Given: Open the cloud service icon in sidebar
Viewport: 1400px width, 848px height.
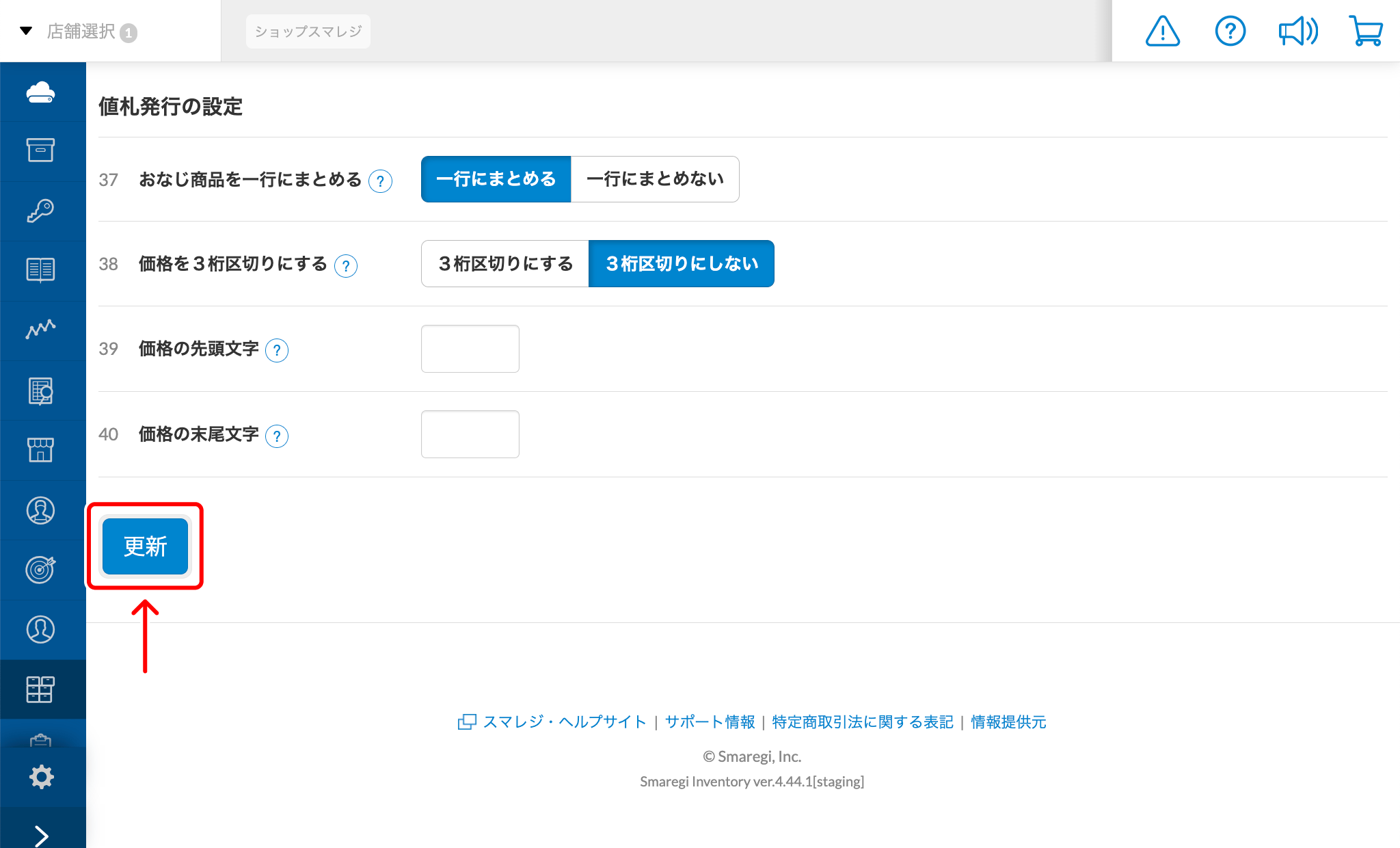Looking at the screenshot, I should point(42,92).
